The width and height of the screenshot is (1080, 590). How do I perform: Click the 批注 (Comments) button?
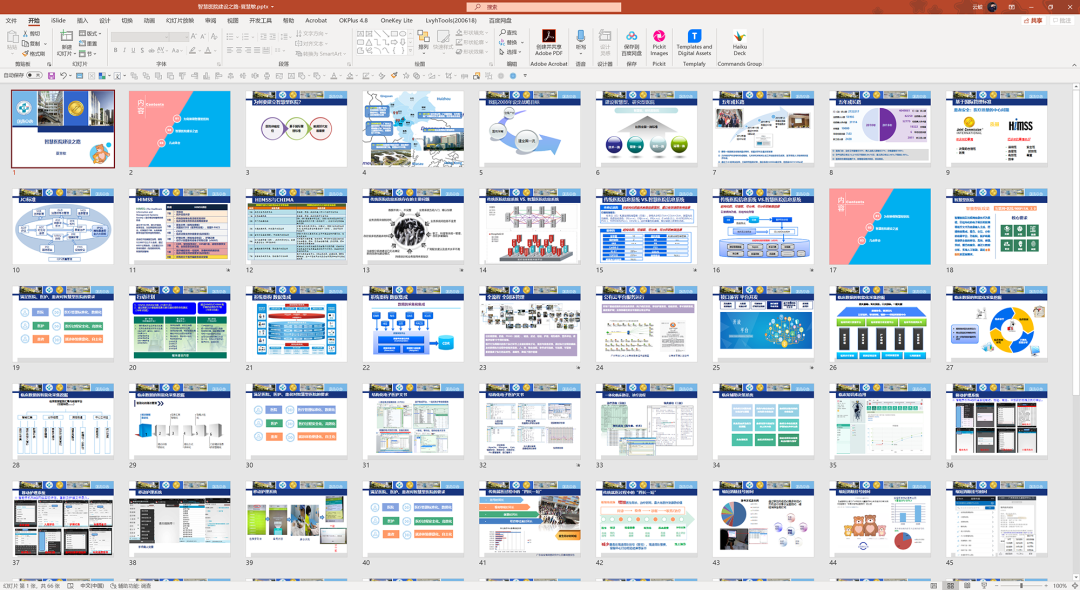1061,21
